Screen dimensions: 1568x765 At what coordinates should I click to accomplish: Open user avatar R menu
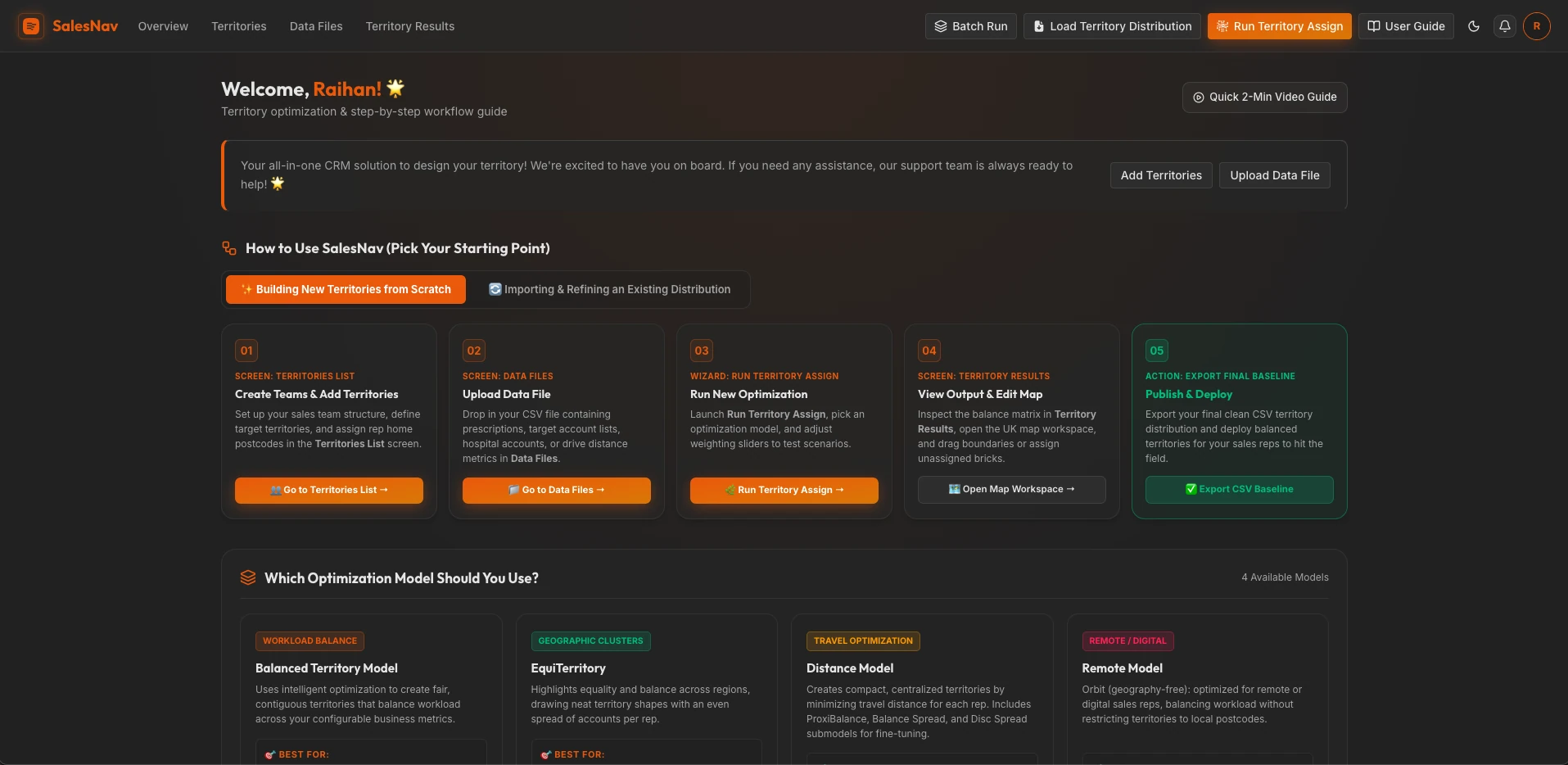pyautogui.click(x=1537, y=26)
